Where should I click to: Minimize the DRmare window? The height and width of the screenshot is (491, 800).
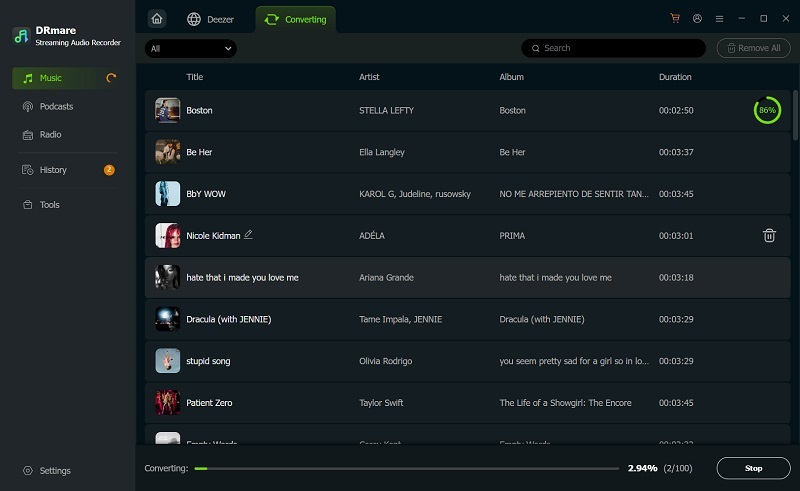point(741,18)
